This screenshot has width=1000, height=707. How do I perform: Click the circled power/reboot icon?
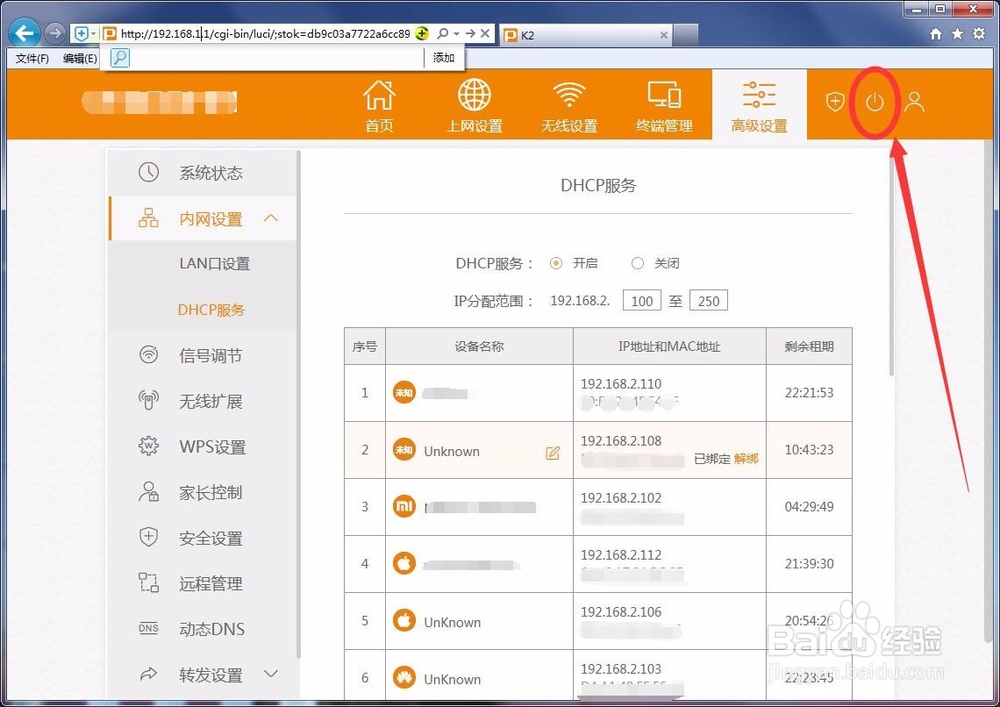(x=874, y=101)
